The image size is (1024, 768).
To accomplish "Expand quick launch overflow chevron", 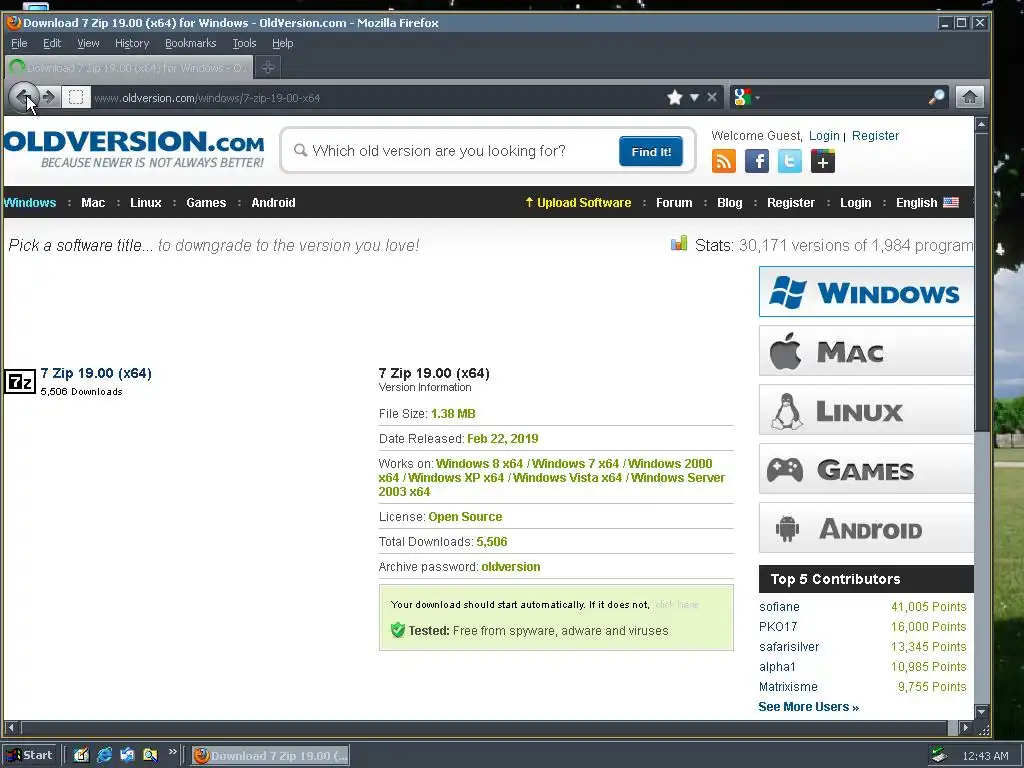I will (x=172, y=752).
